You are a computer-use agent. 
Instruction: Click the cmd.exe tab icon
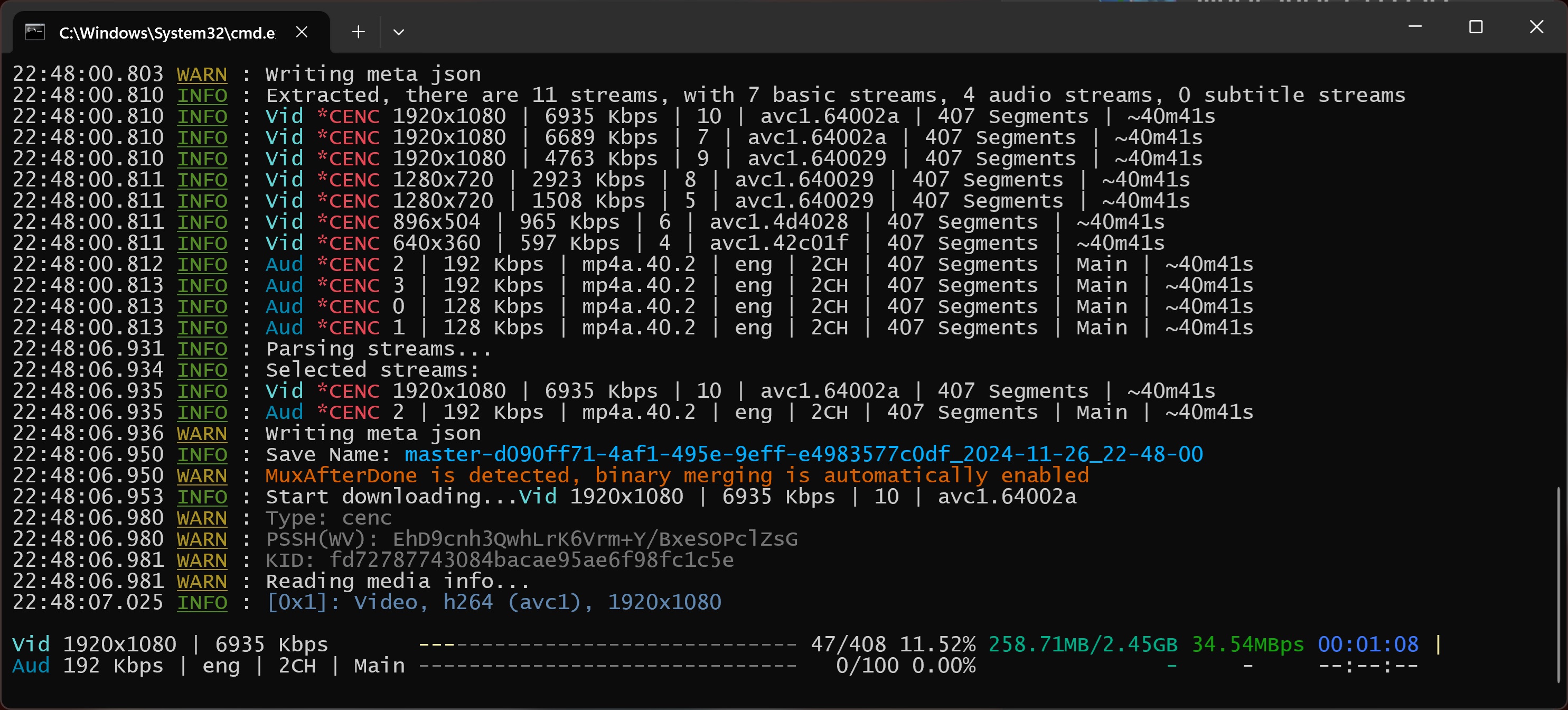click(35, 32)
